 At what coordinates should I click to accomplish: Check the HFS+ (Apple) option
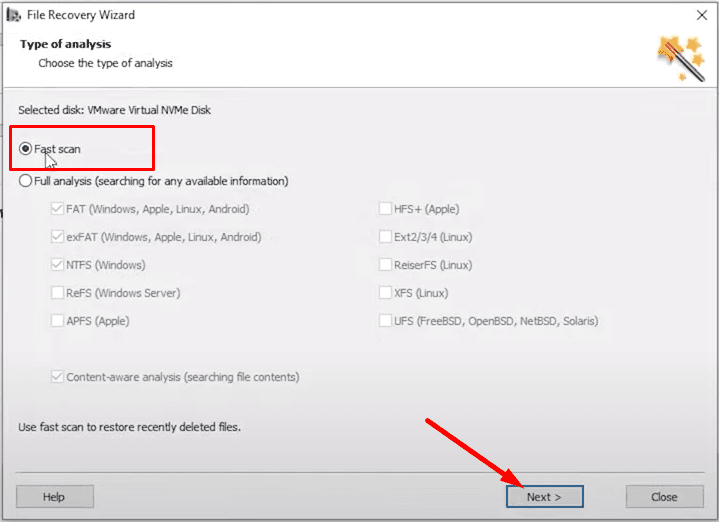tap(385, 209)
